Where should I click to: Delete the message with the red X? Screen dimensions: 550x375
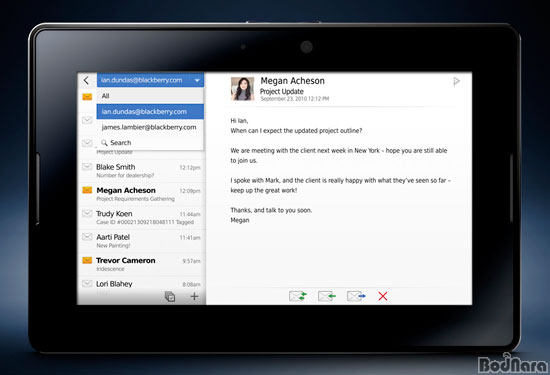383,296
